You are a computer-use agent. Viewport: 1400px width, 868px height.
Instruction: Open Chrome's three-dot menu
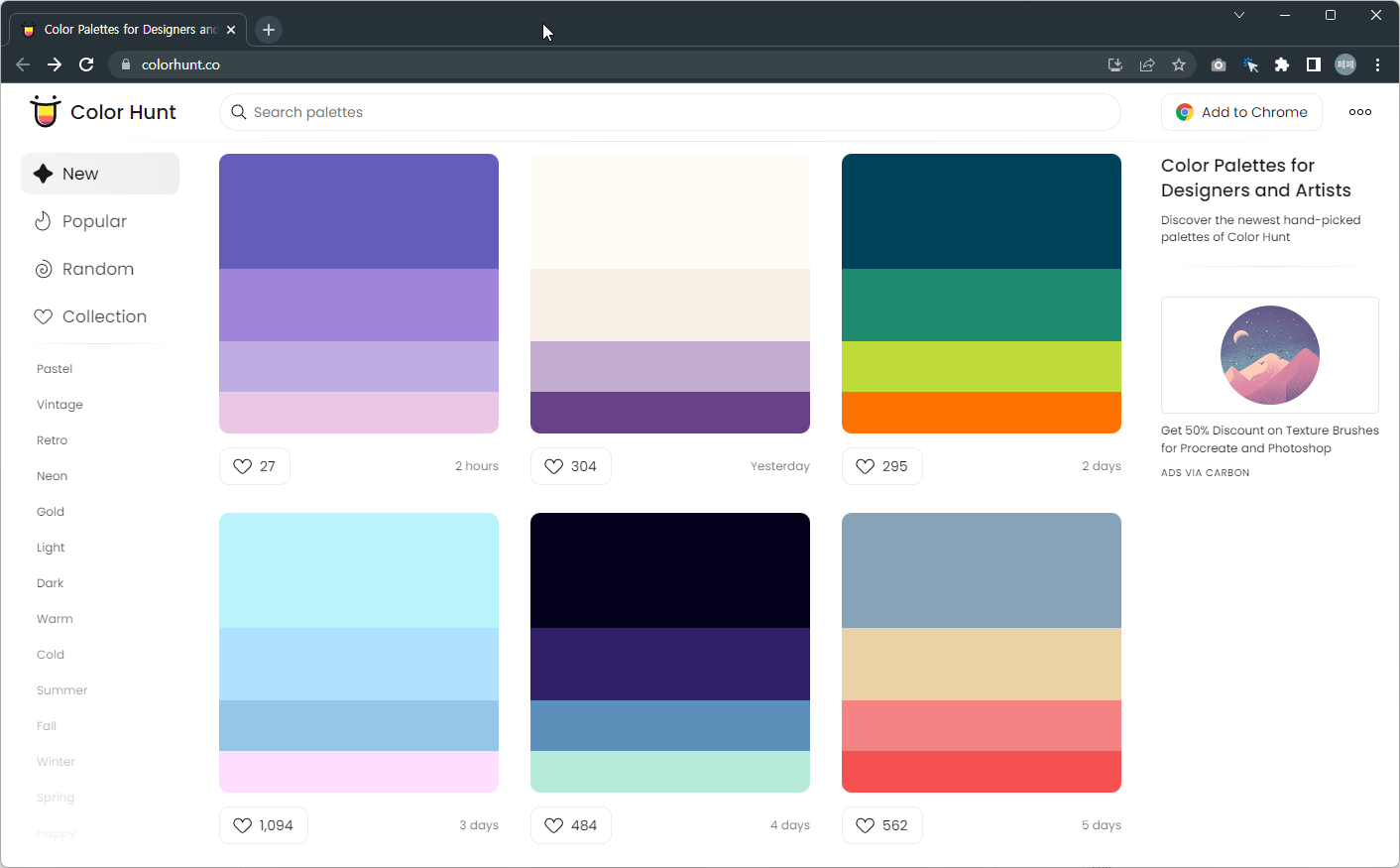click(1377, 63)
